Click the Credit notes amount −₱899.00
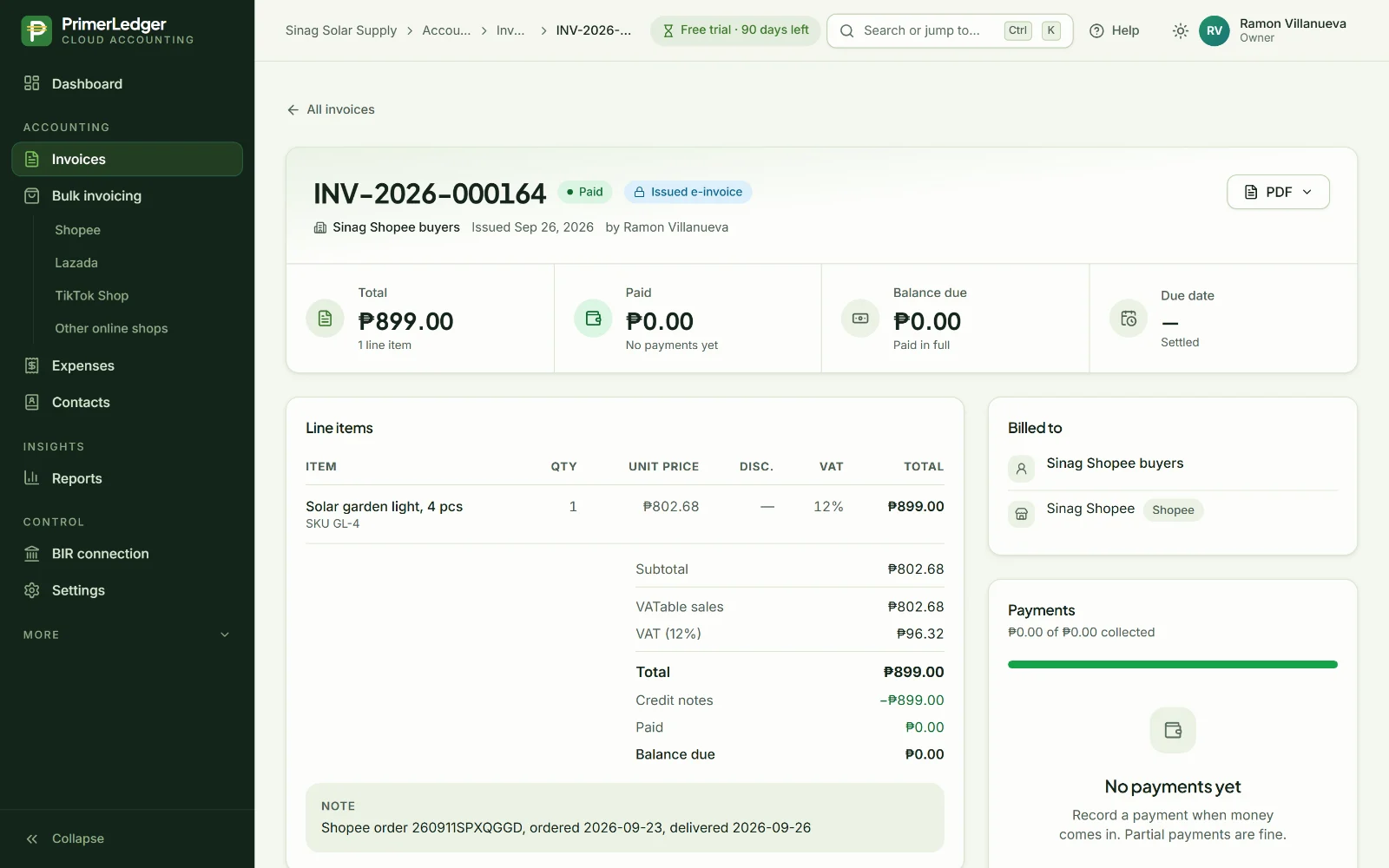The width and height of the screenshot is (1389, 868). coord(912,700)
